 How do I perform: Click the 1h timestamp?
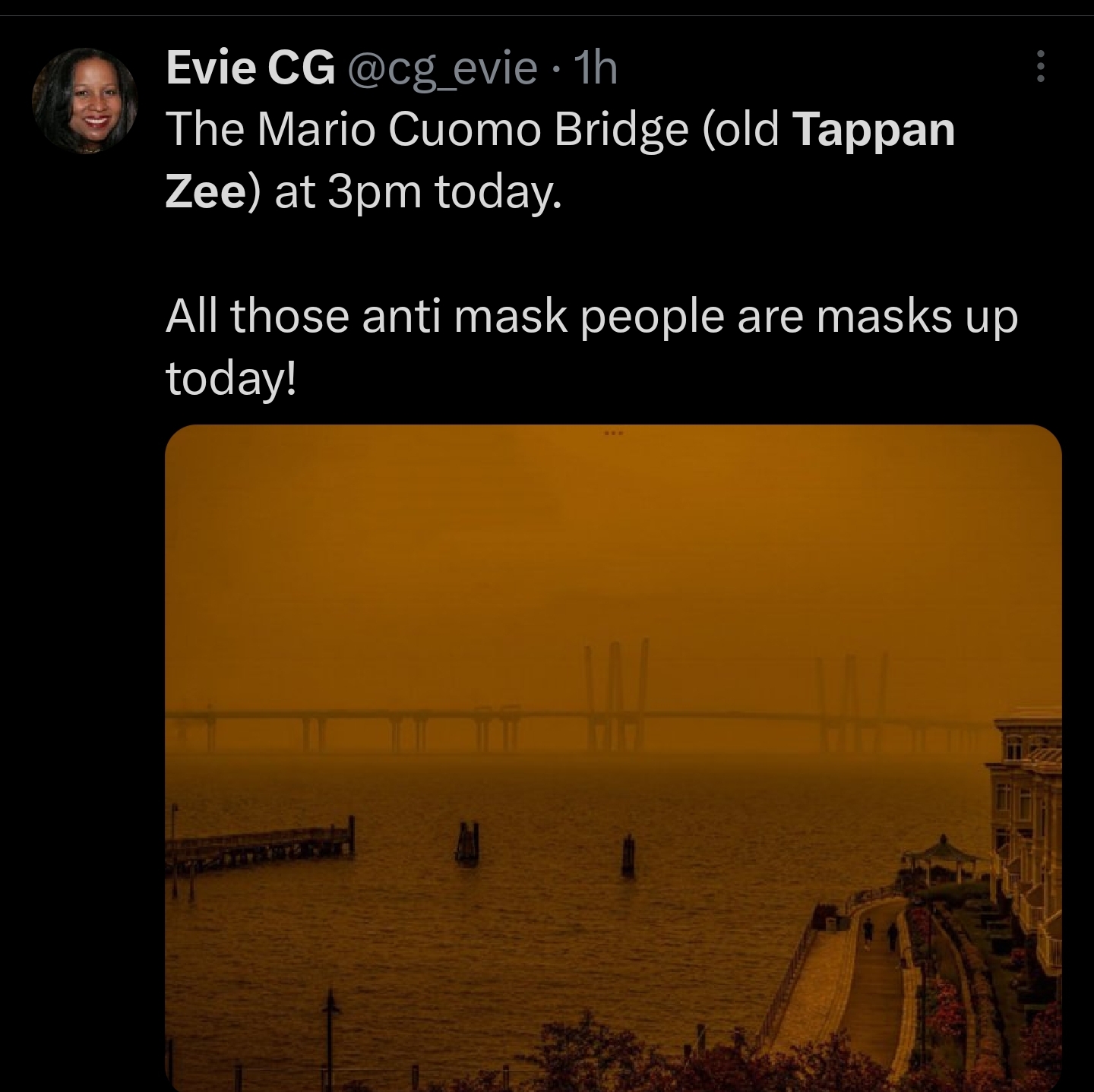(x=597, y=68)
